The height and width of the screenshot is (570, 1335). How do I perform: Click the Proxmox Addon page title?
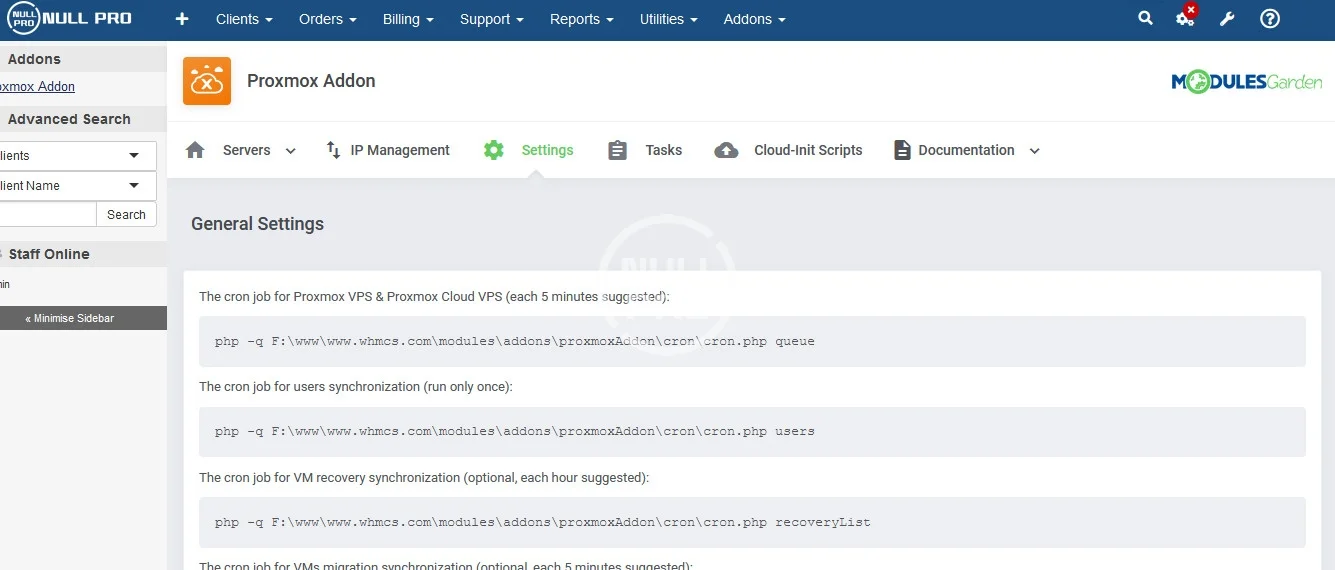click(311, 81)
